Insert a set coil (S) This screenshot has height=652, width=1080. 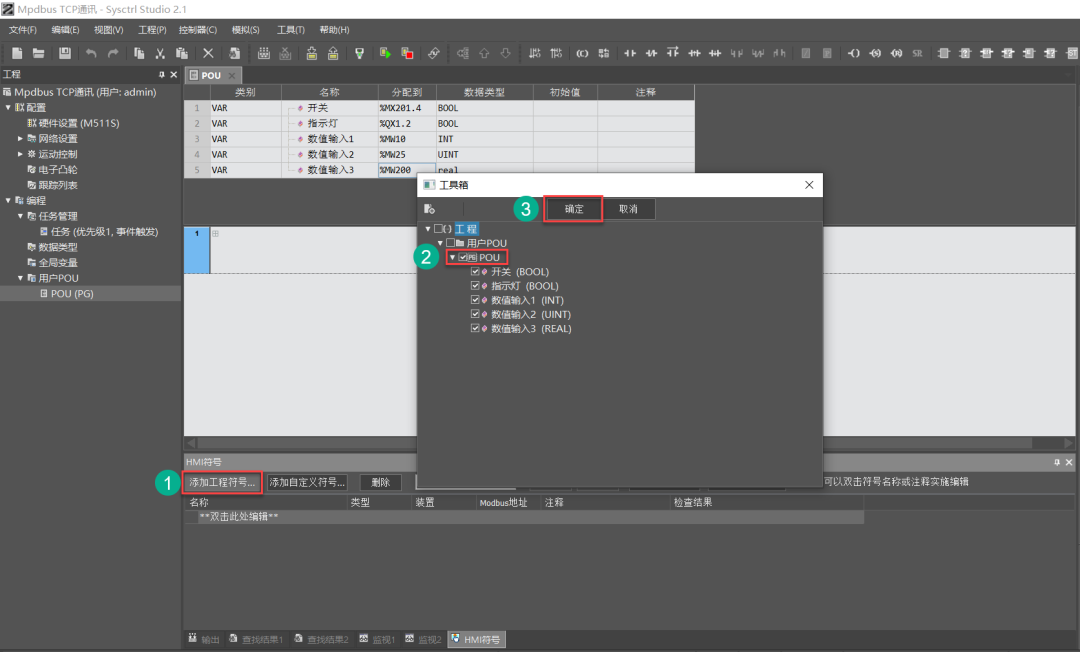coord(875,53)
